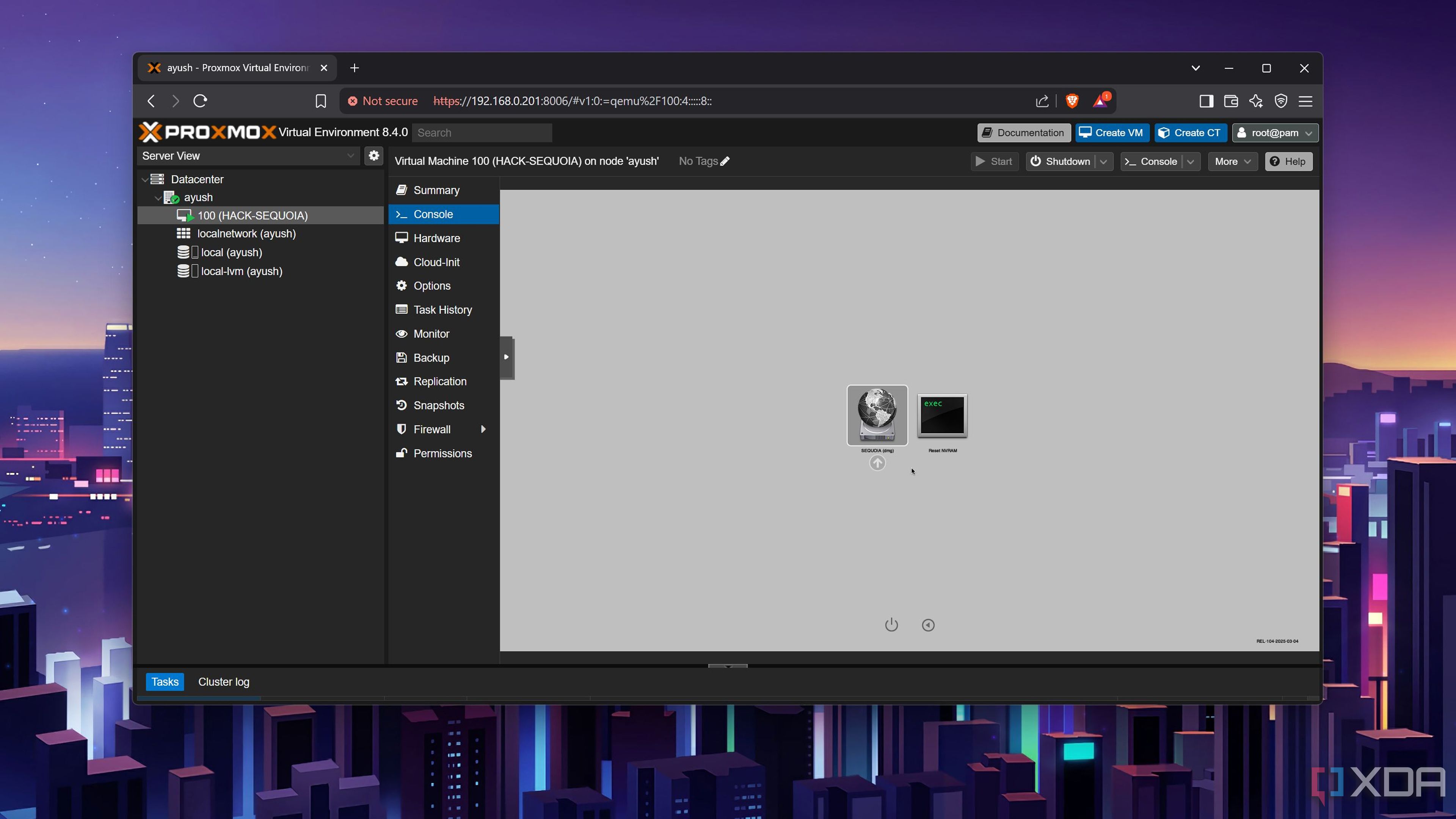Open the tab search chevron in title bar

tap(1196, 68)
